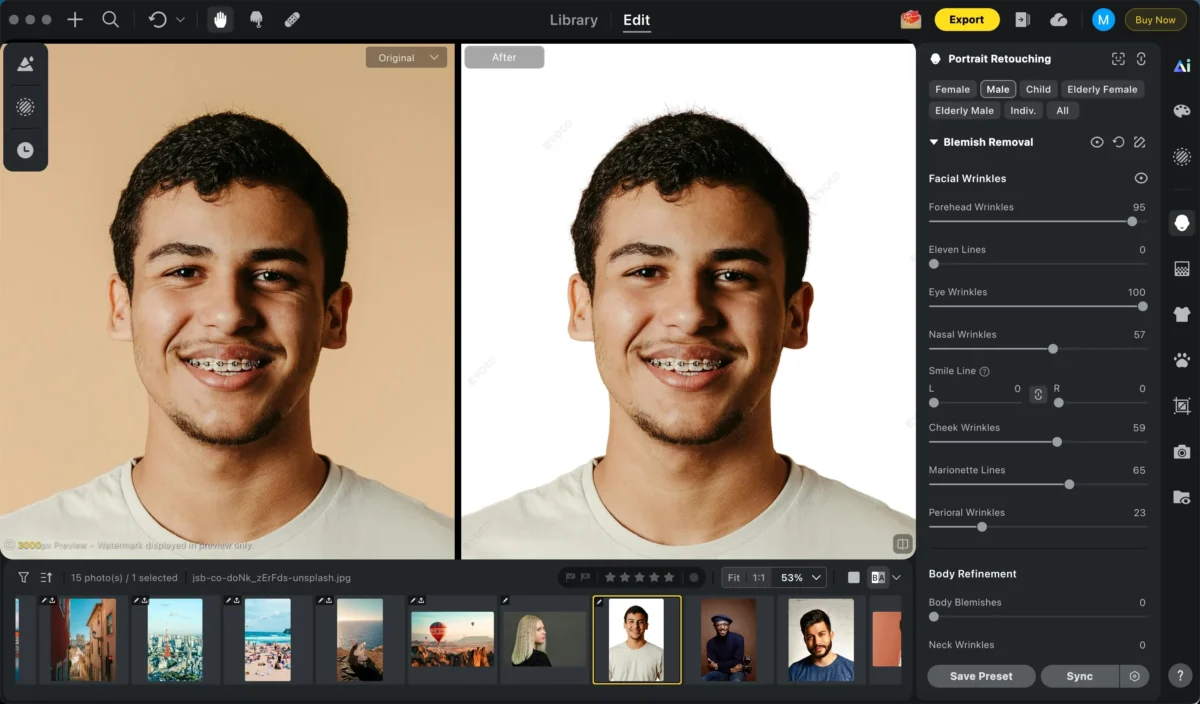Click the body detection icon in Portrait Retouching header

pos(1141,59)
